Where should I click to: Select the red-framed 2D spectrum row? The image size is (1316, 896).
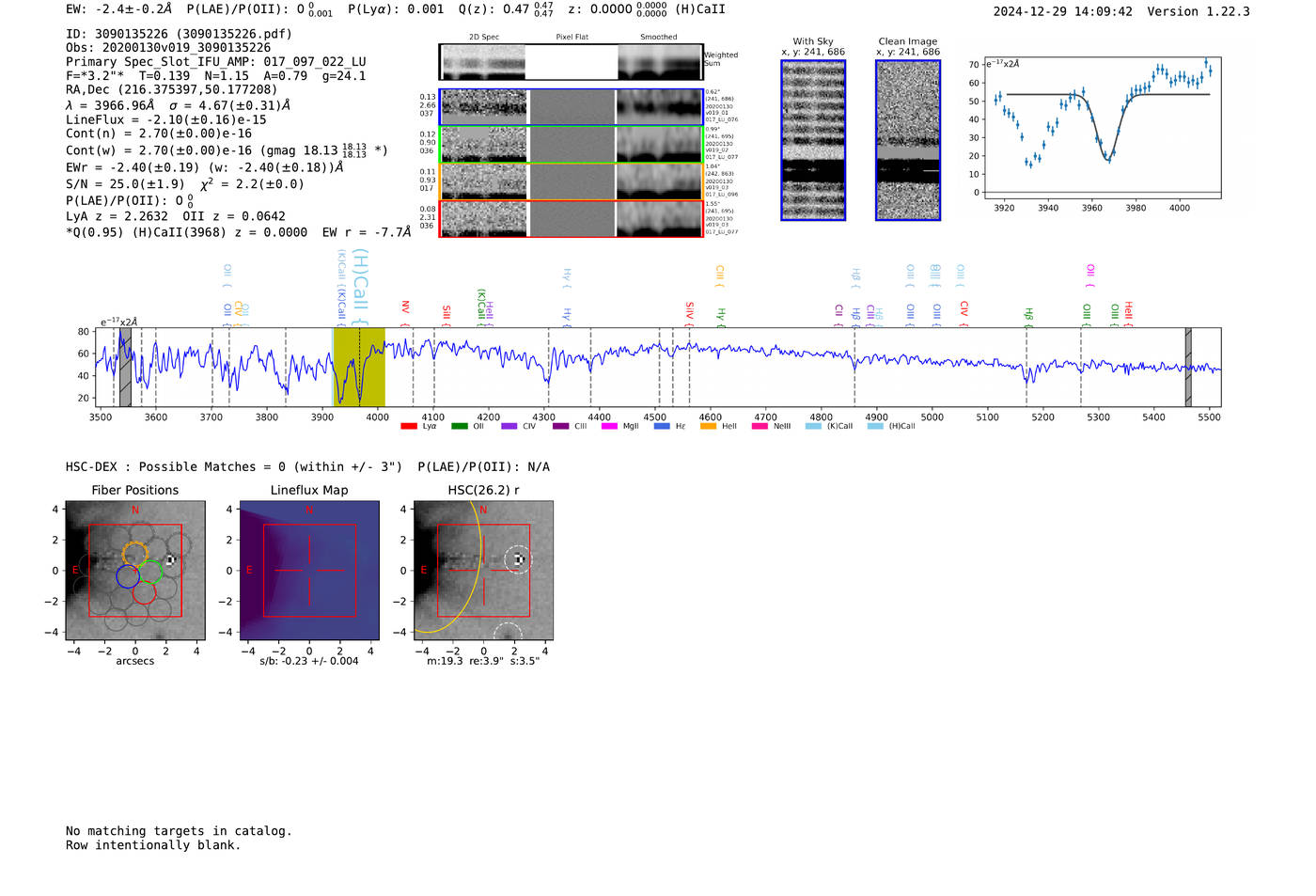pyautogui.click(x=571, y=218)
